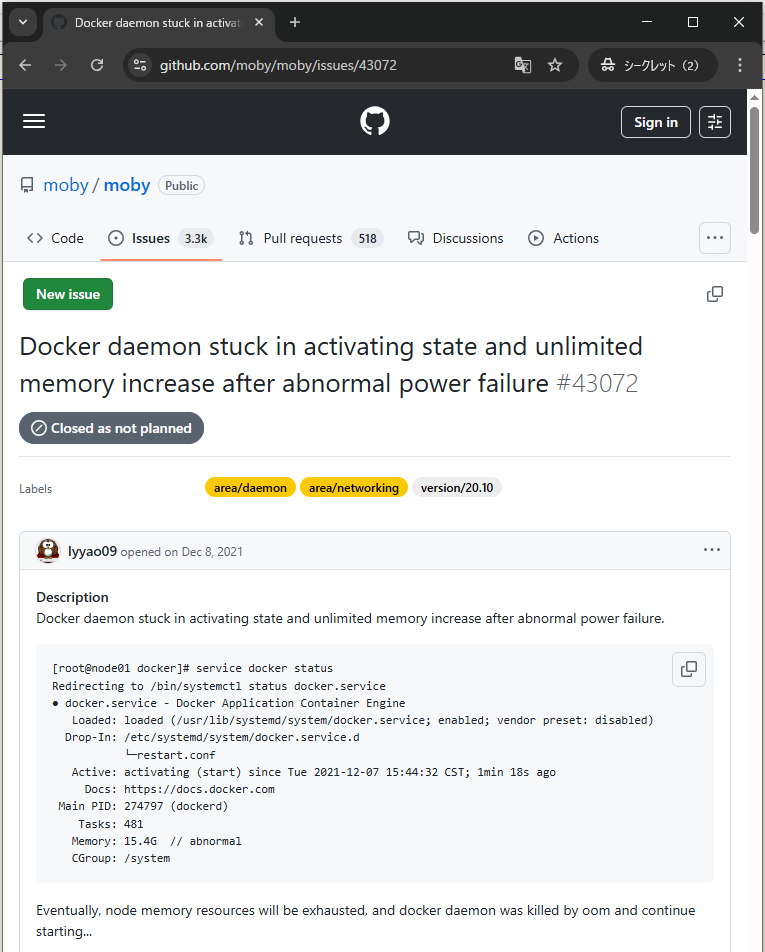The width and height of the screenshot is (765, 952).
Task: Click the Pull requests count 518 badge
Action: (x=367, y=239)
